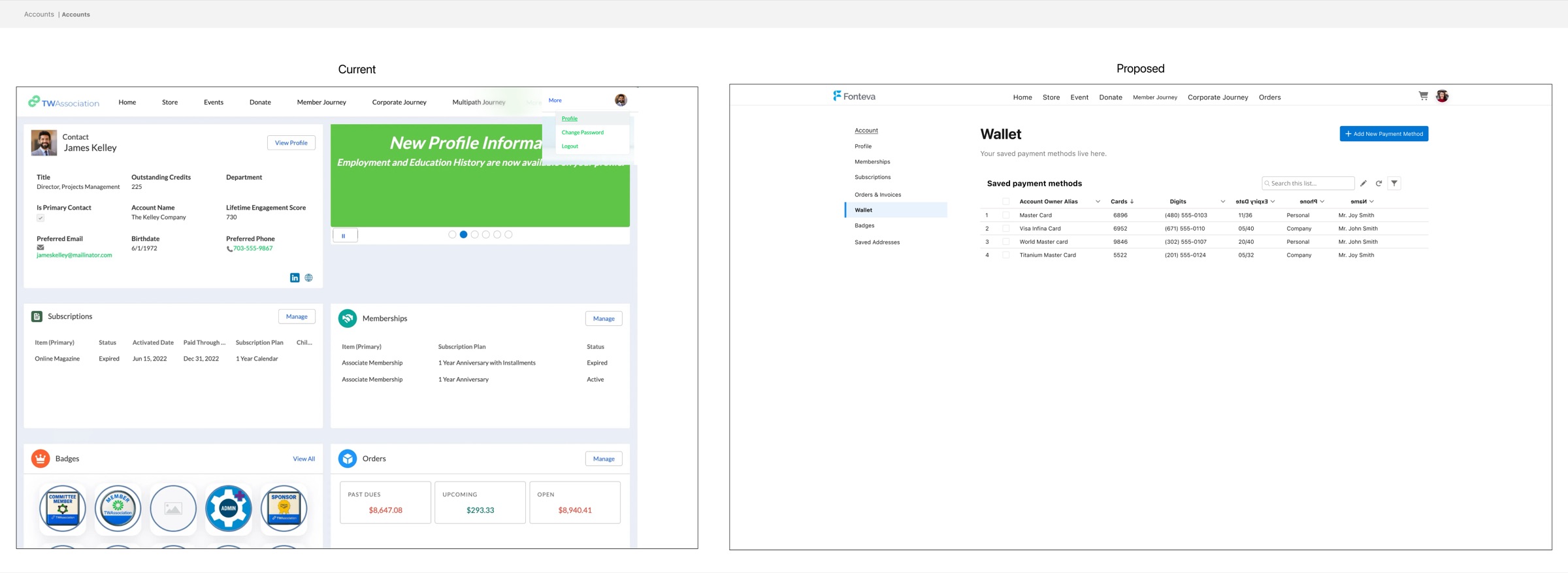Open the Name column chevron
1568x573 pixels.
1371,202
